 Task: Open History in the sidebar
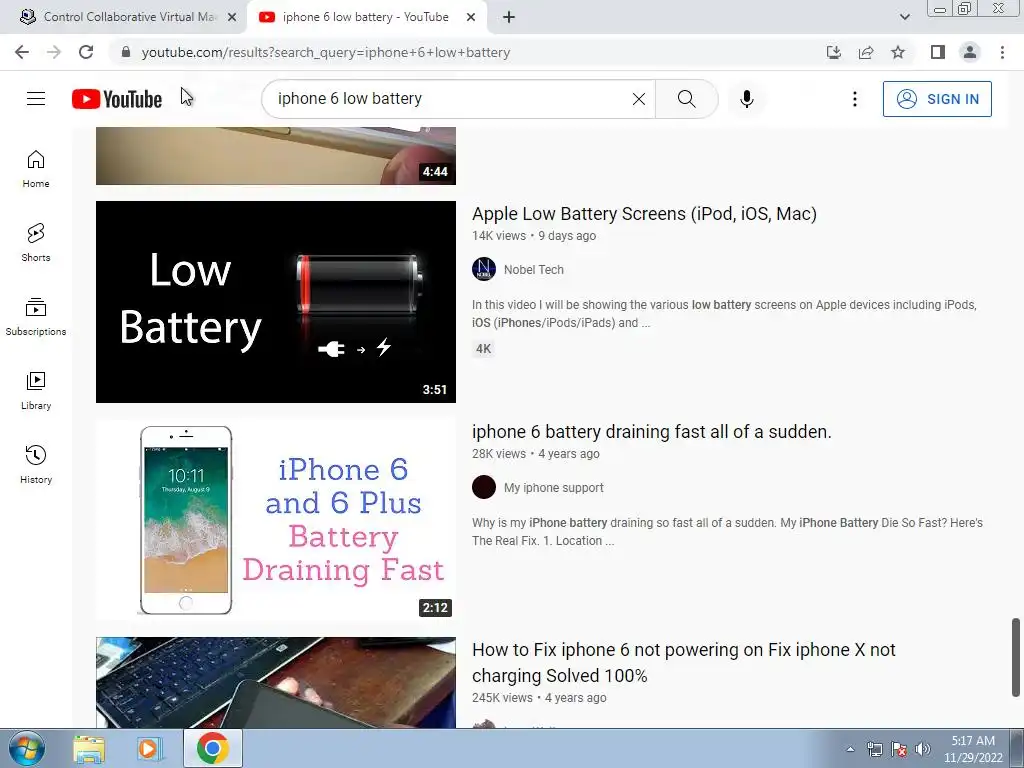tap(36, 464)
